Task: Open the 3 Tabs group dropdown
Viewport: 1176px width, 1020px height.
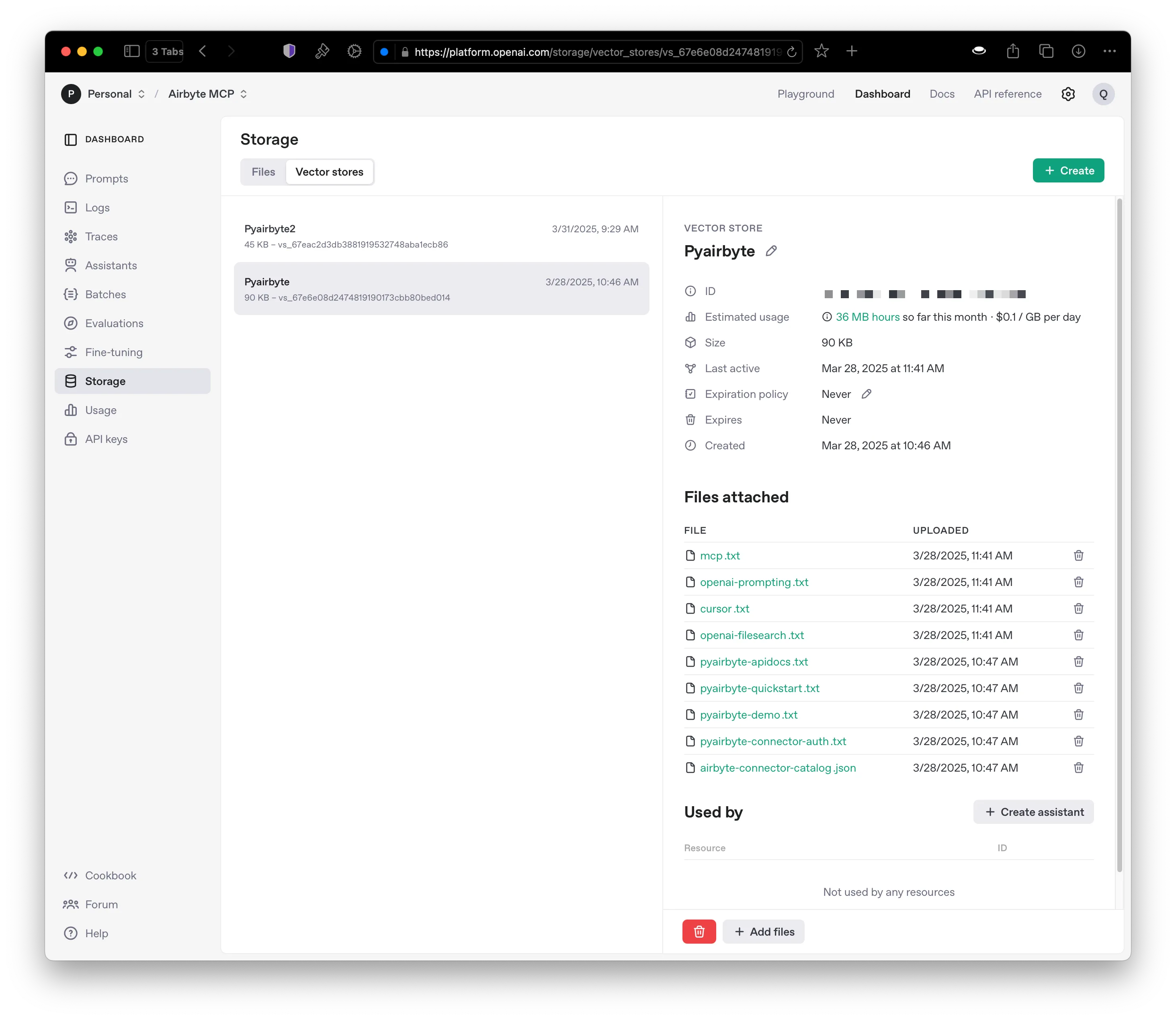Action: pos(165,51)
